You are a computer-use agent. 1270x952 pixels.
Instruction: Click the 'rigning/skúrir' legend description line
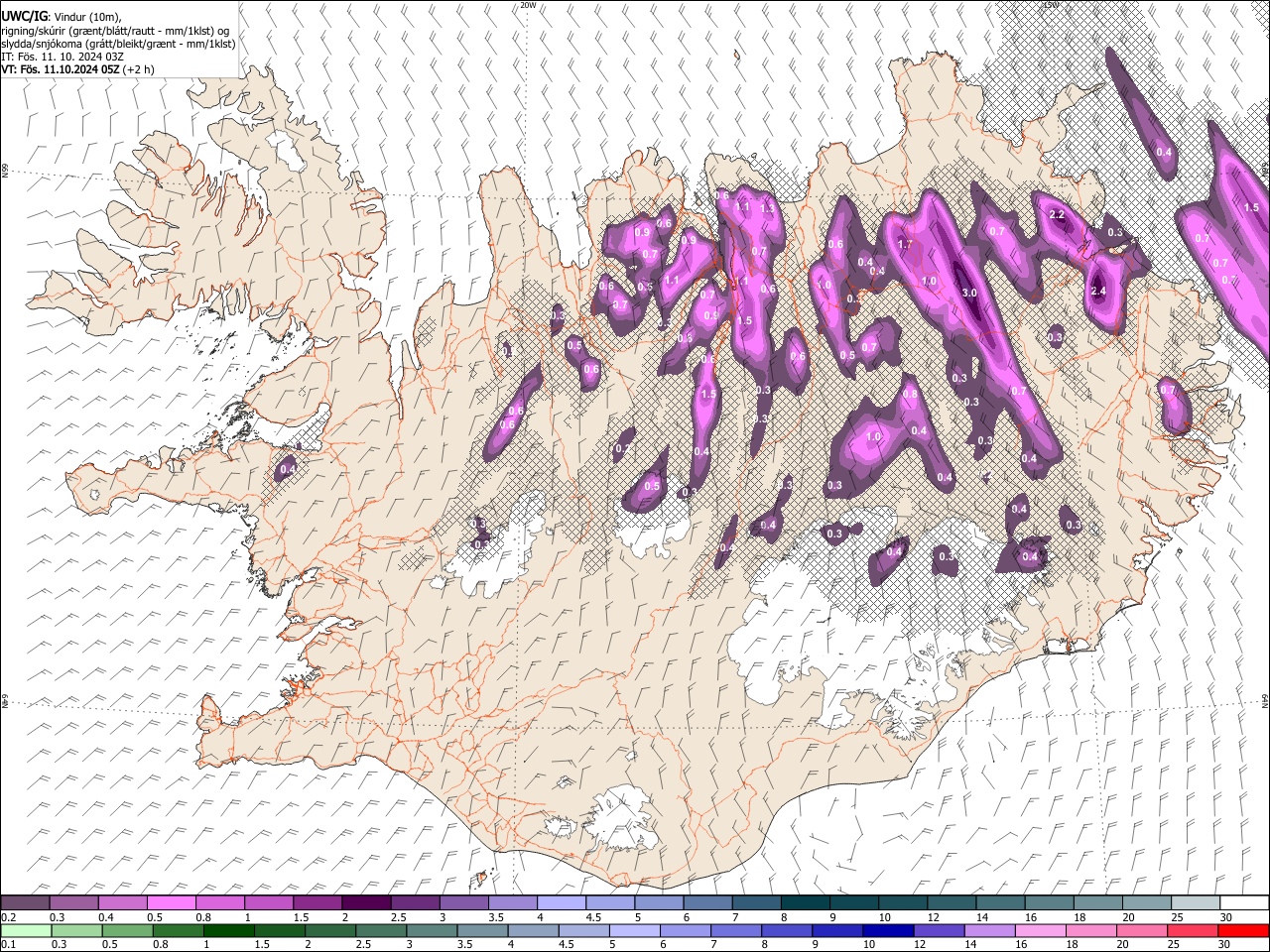pyautogui.click(x=115, y=30)
